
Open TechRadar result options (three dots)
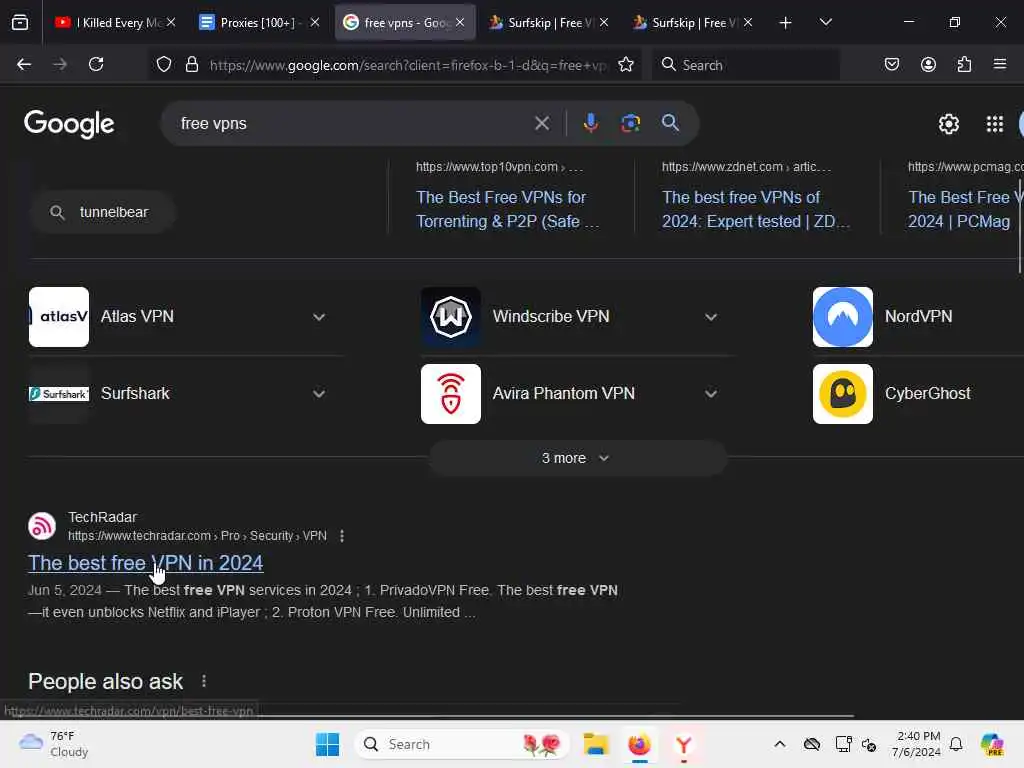click(x=342, y=536)
